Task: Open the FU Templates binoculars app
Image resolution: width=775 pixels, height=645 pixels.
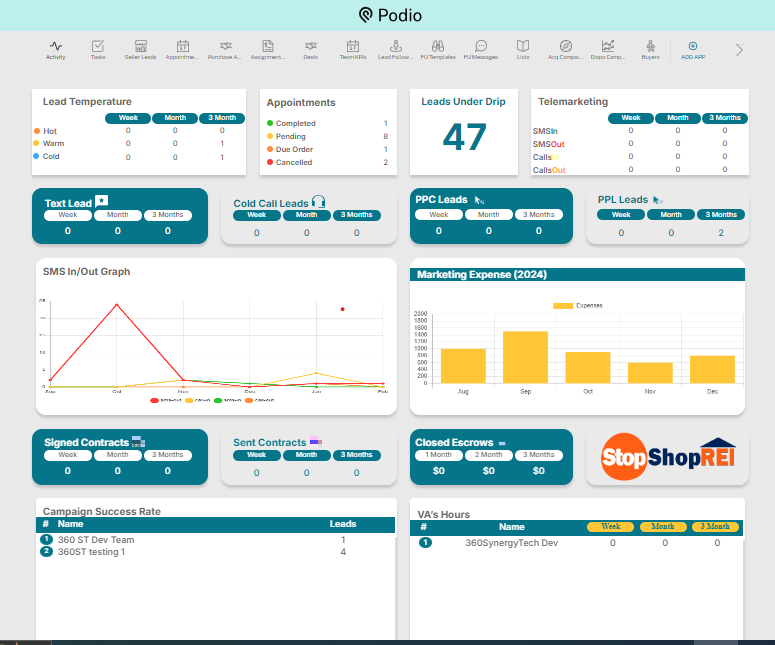Action: click(x=437, y=49)
